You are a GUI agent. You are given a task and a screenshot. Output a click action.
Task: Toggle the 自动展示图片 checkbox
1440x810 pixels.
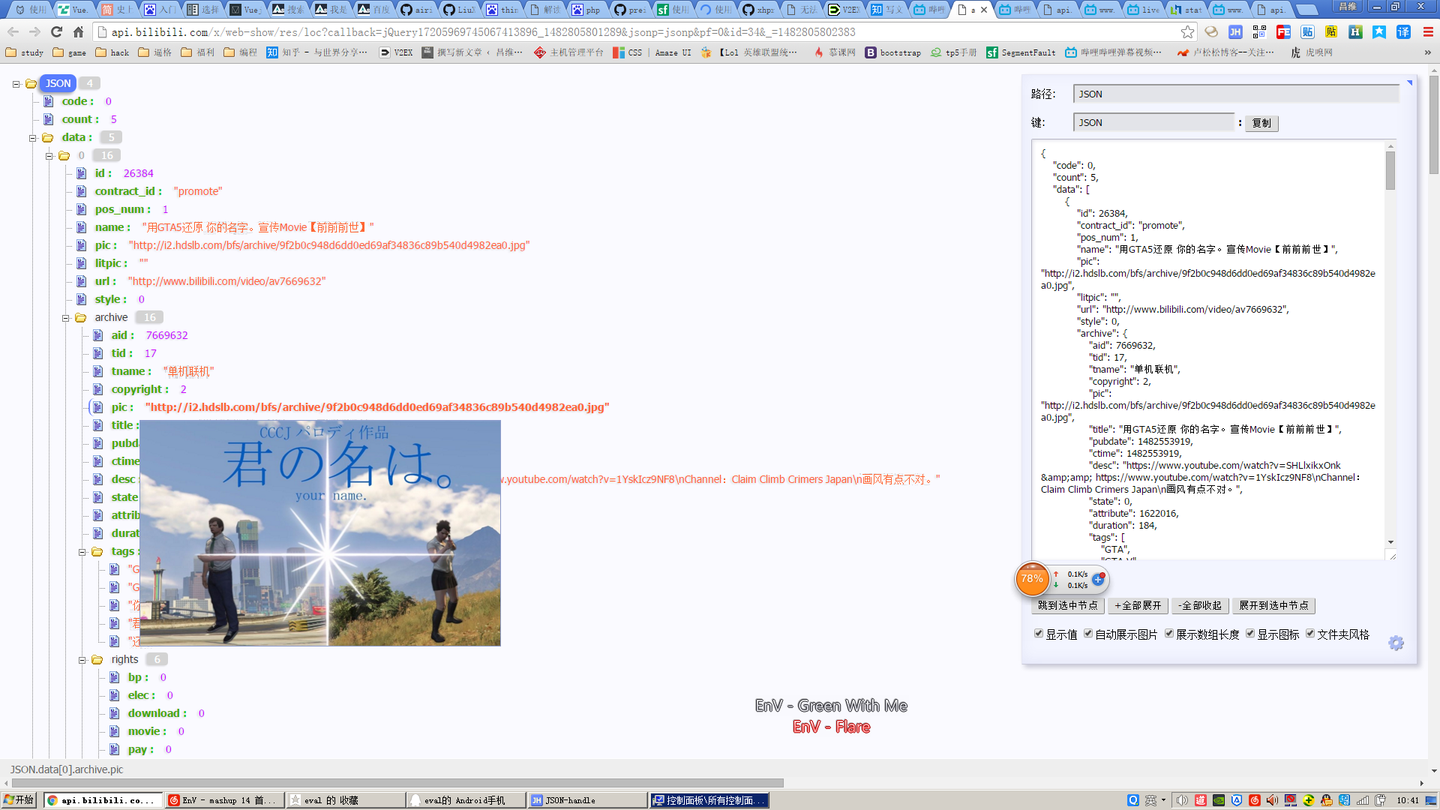click(1088, 634)
